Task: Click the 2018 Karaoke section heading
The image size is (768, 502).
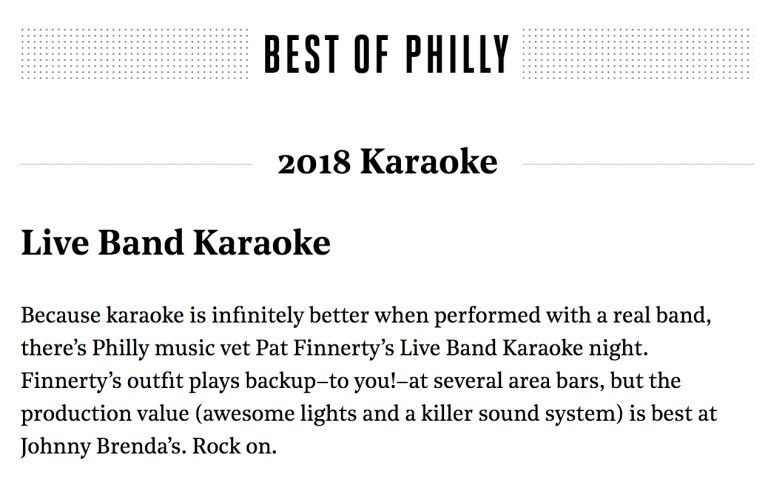Action: point(387,161)
